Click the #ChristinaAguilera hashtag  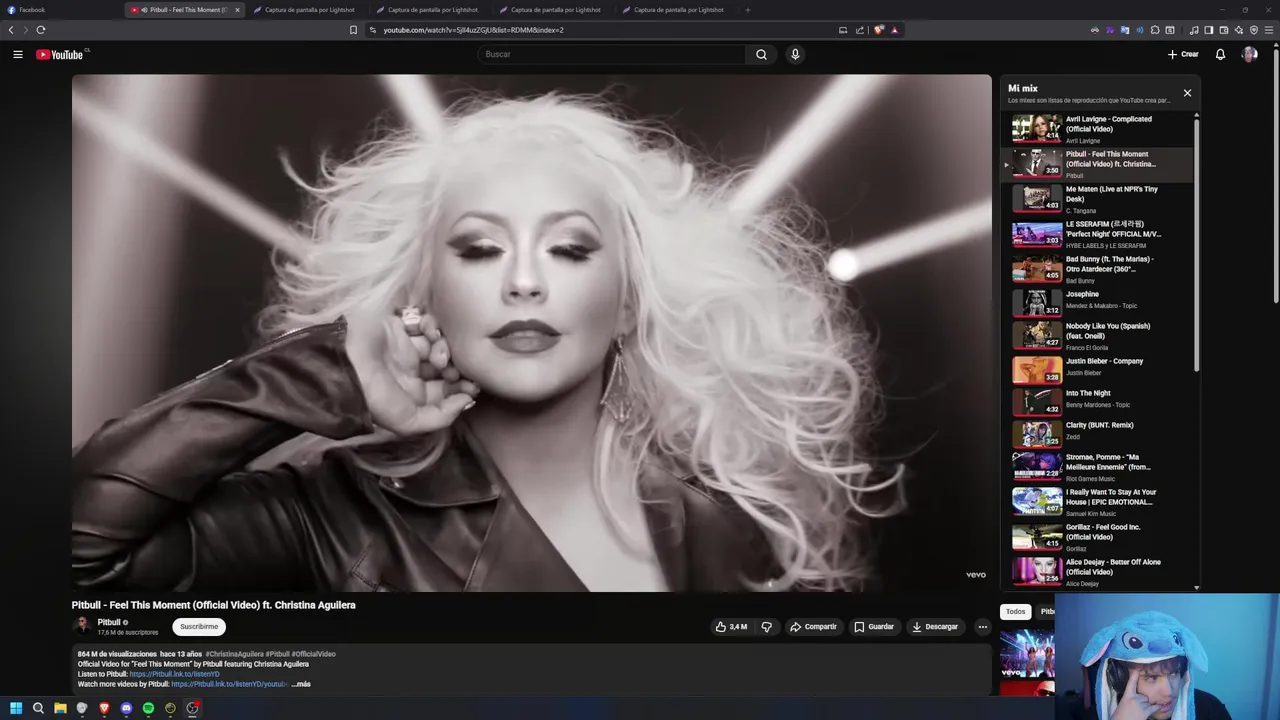coord(235,654)
